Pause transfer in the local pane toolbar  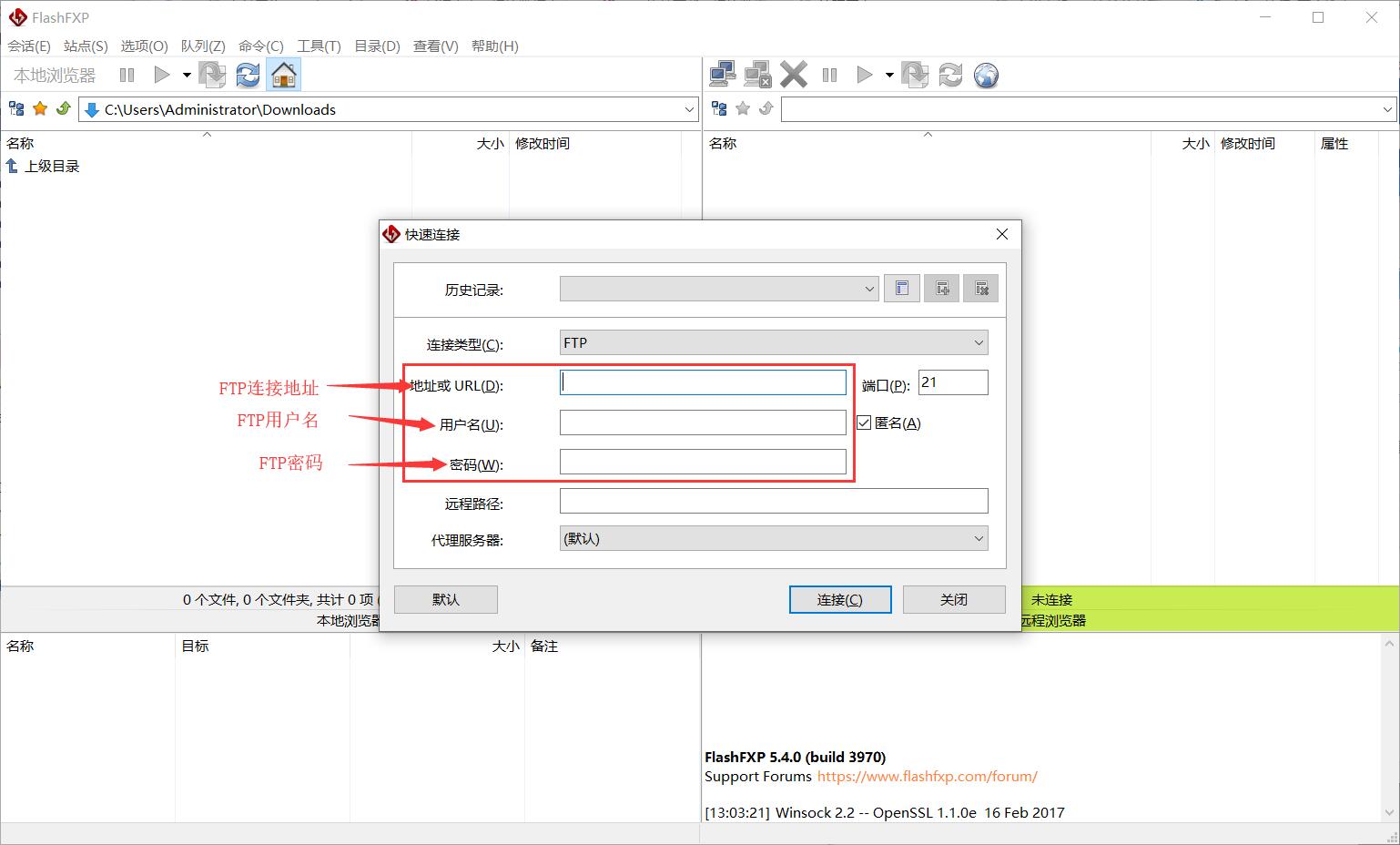point(127,75)
